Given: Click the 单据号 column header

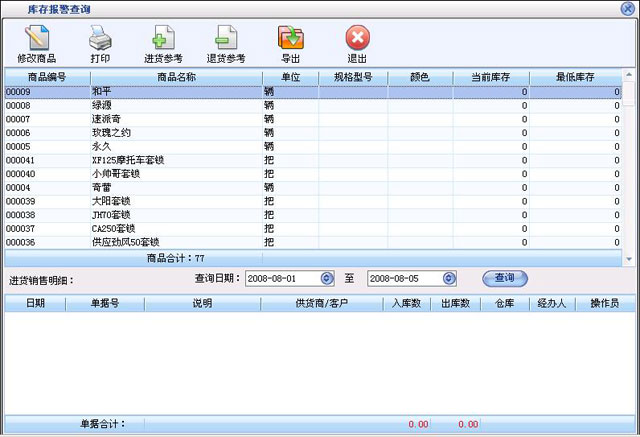Looking at the screenshot, I should pyautogui.click(x=105, y=303).
